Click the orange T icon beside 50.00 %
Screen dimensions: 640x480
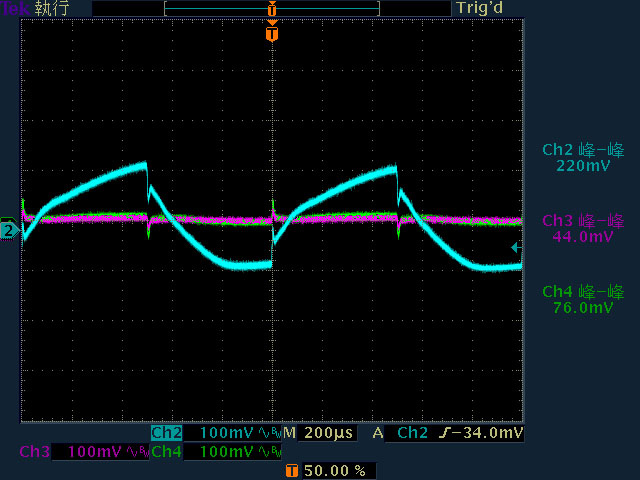291,471
